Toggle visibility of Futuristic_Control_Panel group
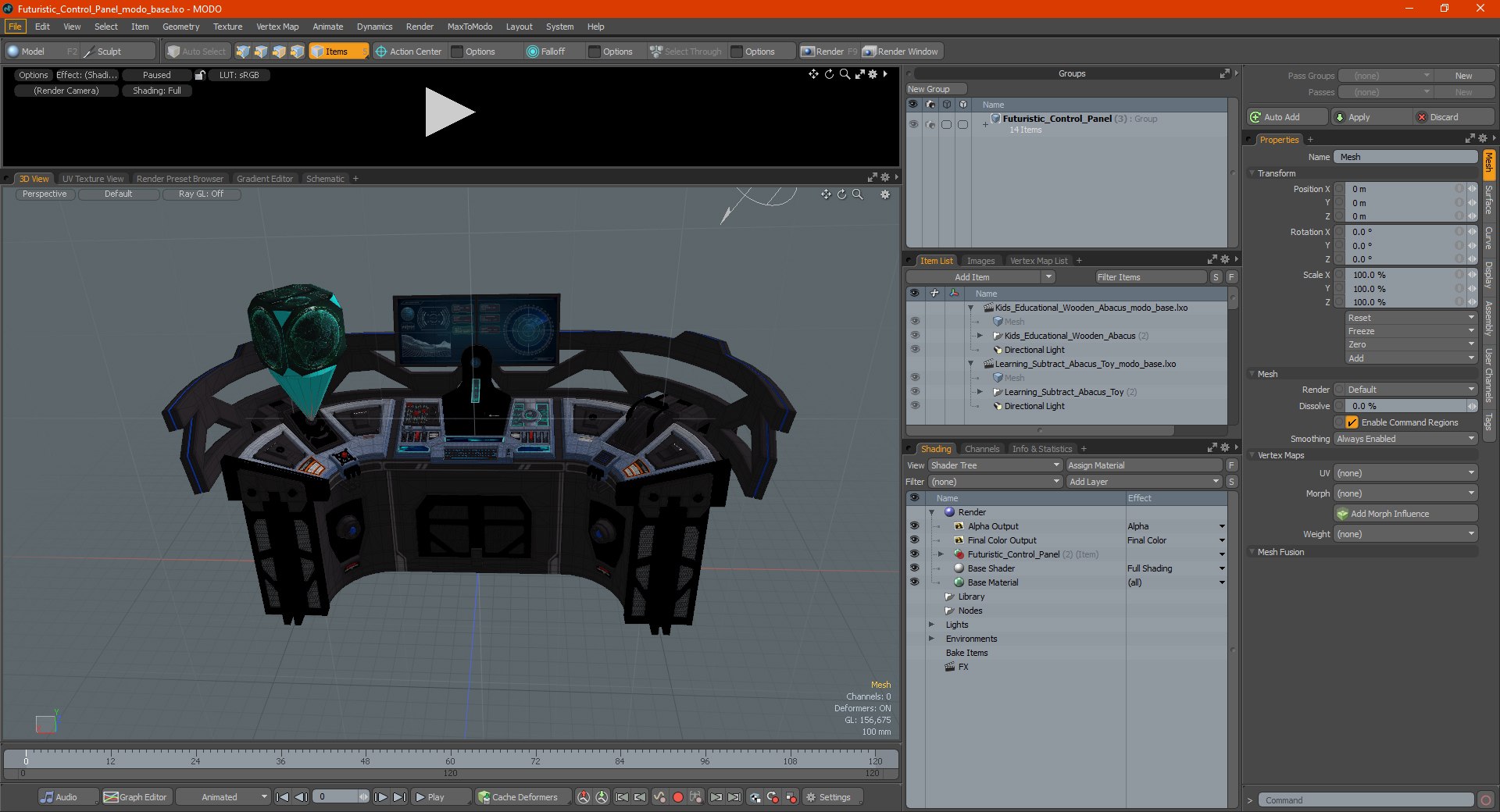The height and width of the screenshot is (812, 1500). [x=912, y=124]
